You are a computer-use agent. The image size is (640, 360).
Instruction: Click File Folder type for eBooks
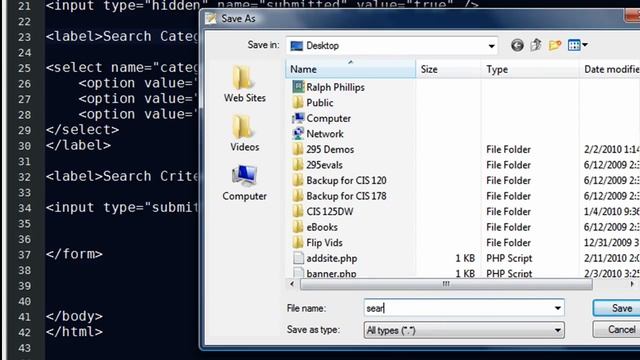(x=508, y=227)
